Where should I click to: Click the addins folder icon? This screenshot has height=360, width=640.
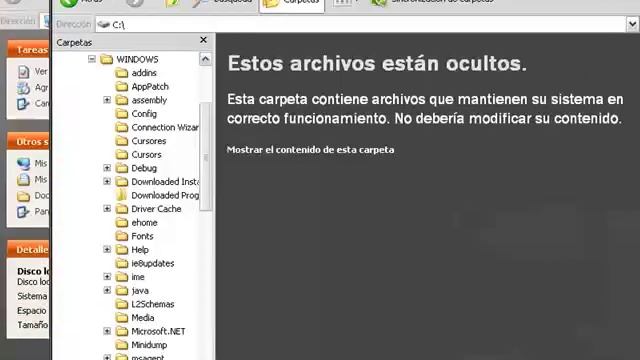point(122,73)
